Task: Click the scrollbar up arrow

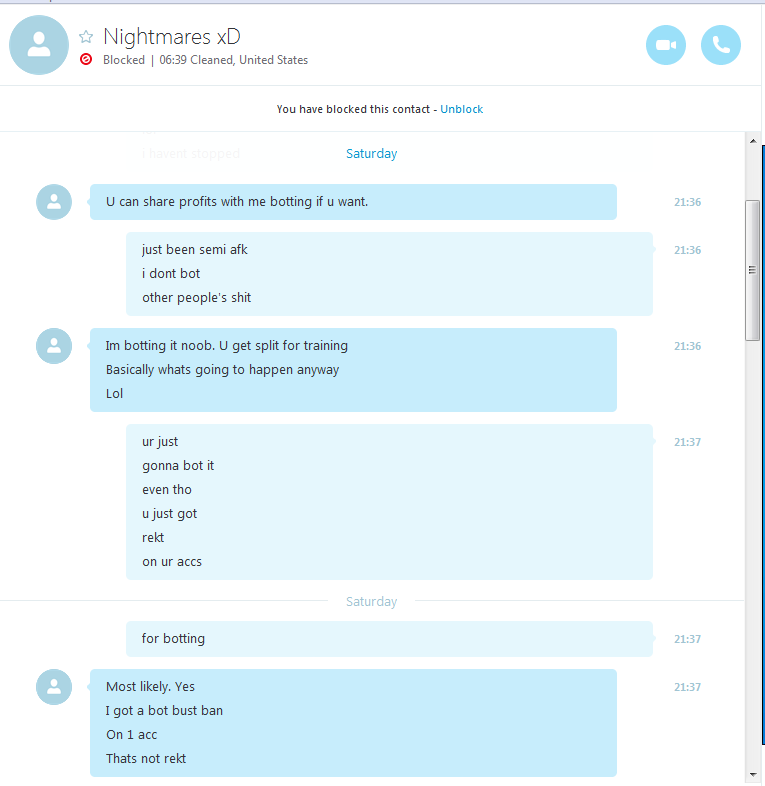Action: 752,141
